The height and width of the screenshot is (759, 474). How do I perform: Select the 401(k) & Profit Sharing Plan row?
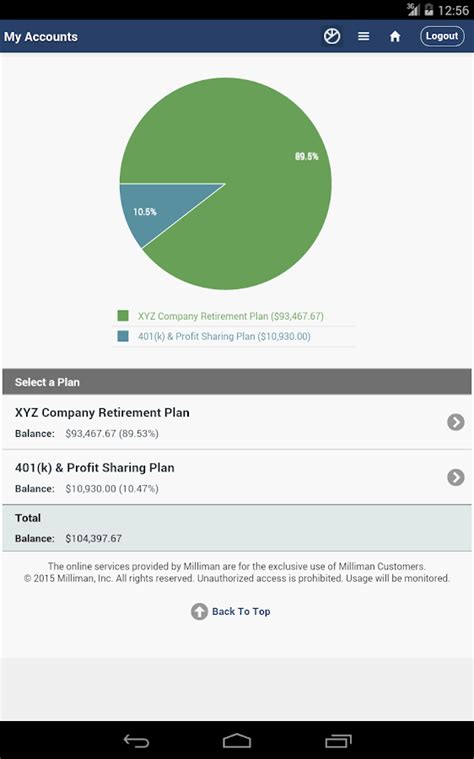[237, 477]
